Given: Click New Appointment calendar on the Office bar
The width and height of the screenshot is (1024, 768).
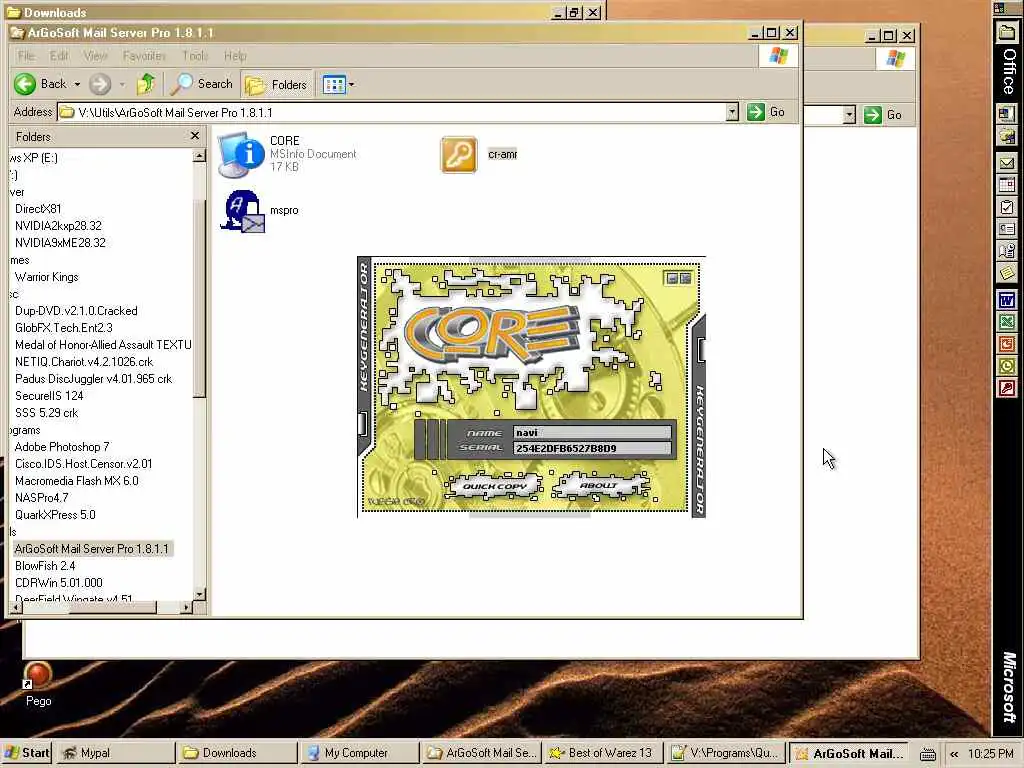Looking at the screenshot, I should [x=1007, y=185].
